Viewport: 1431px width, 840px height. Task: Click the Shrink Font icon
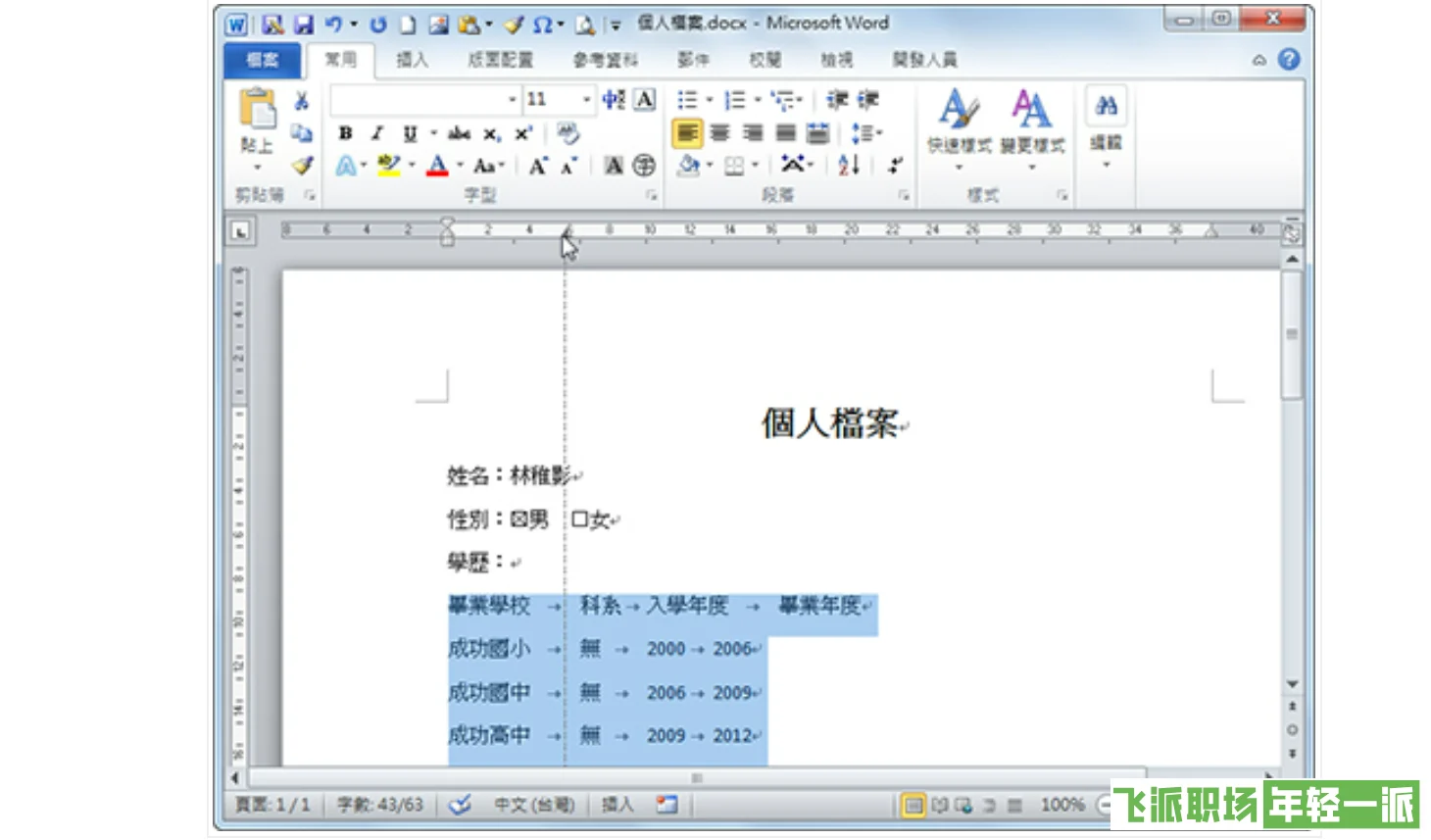point(569,166)
